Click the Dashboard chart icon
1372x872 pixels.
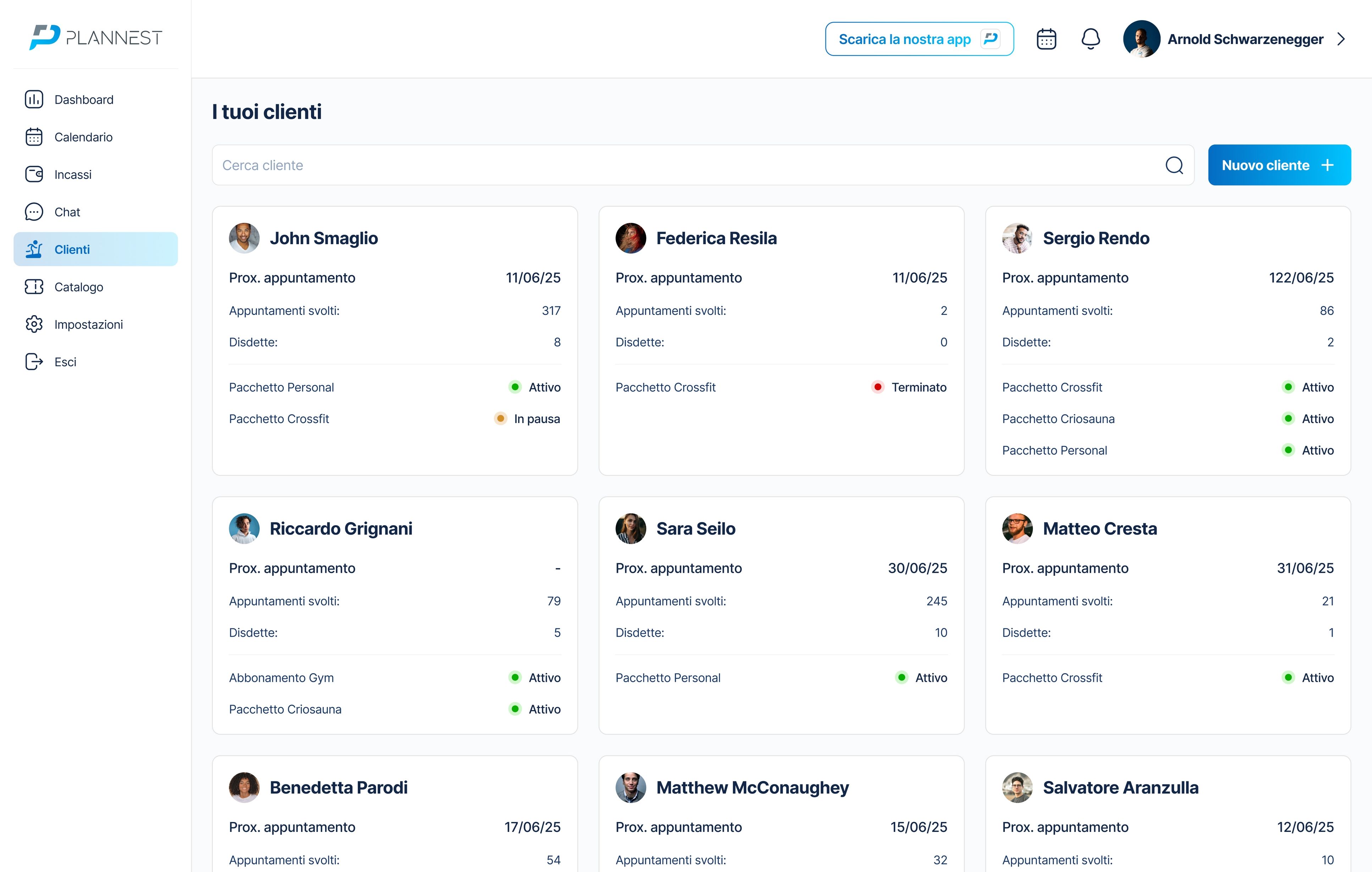[34, 100]
